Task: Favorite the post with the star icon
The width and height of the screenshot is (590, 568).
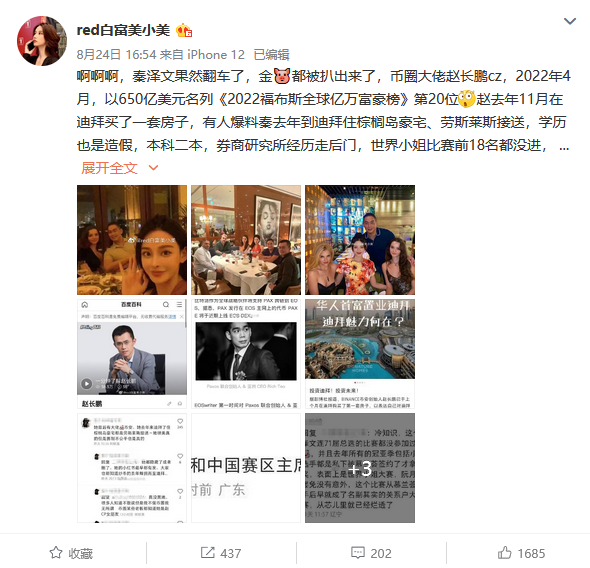Action: coord(56,553)
